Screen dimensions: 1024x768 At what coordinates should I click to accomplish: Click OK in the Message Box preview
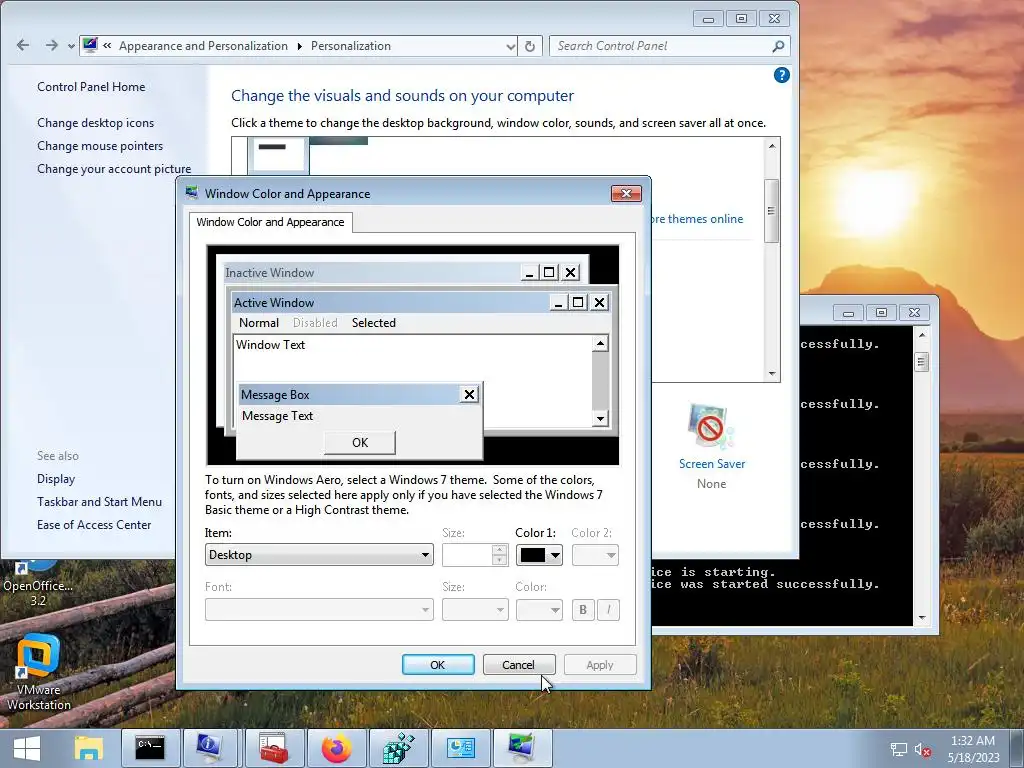coord(360,442)
